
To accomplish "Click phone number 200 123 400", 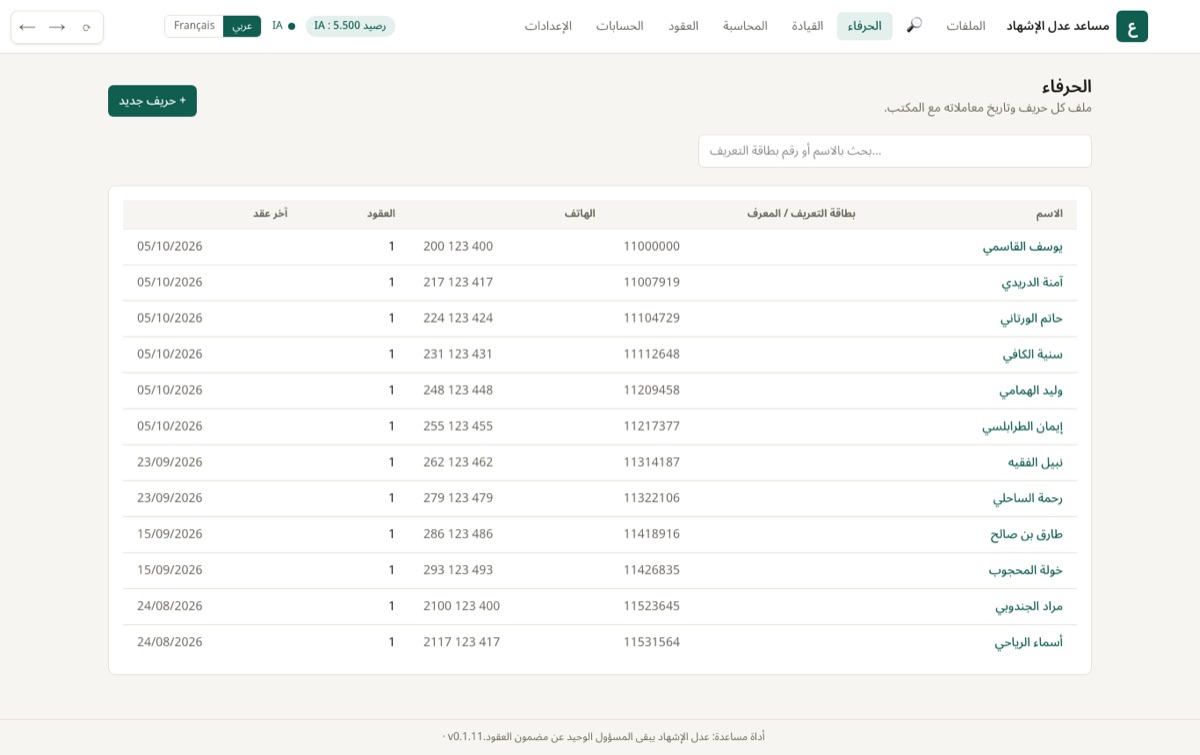I will [458, 246].
